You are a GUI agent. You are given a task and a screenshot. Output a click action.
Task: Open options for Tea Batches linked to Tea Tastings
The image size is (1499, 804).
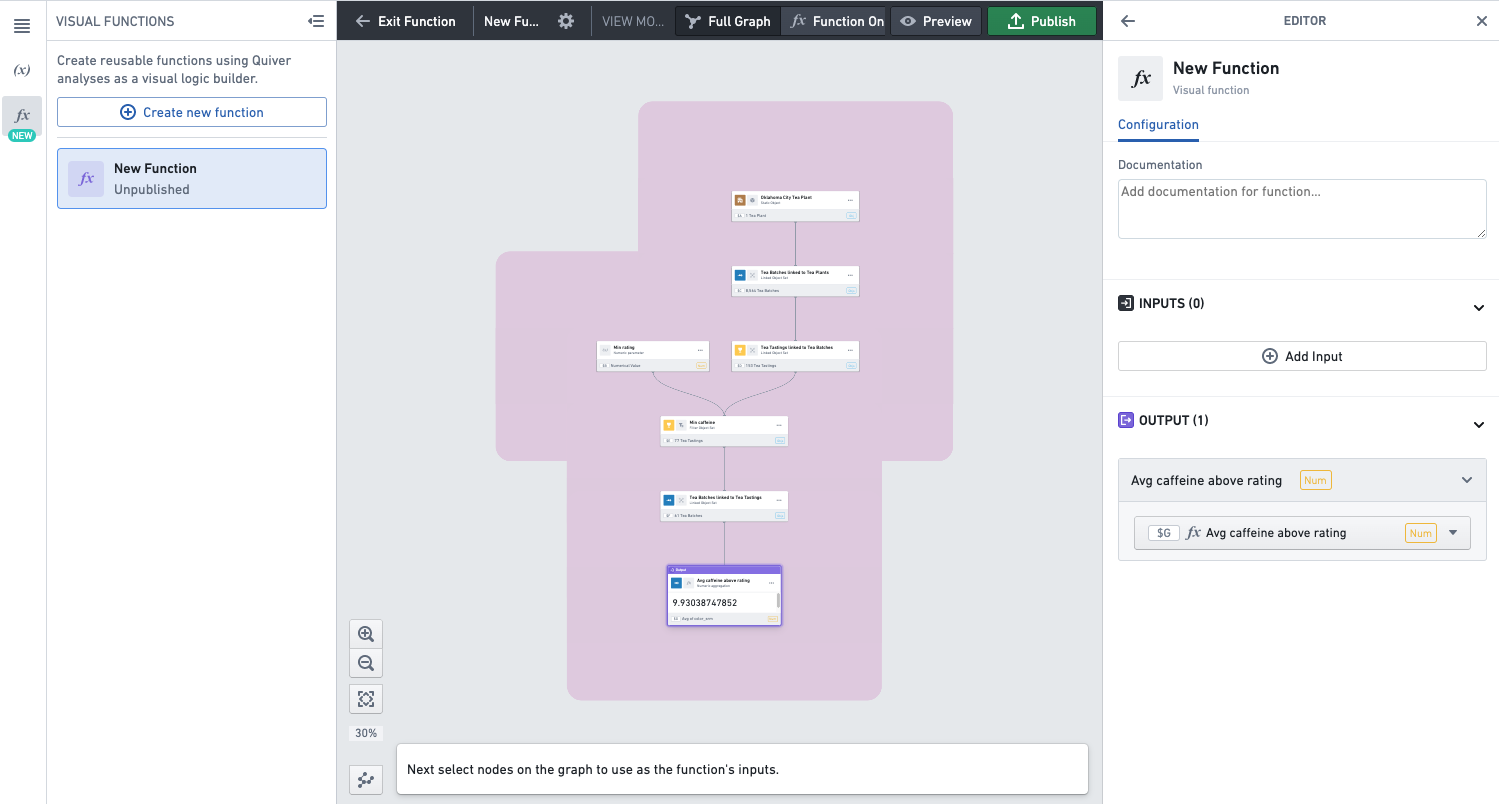pyautogui.click(x=779, y=500)
